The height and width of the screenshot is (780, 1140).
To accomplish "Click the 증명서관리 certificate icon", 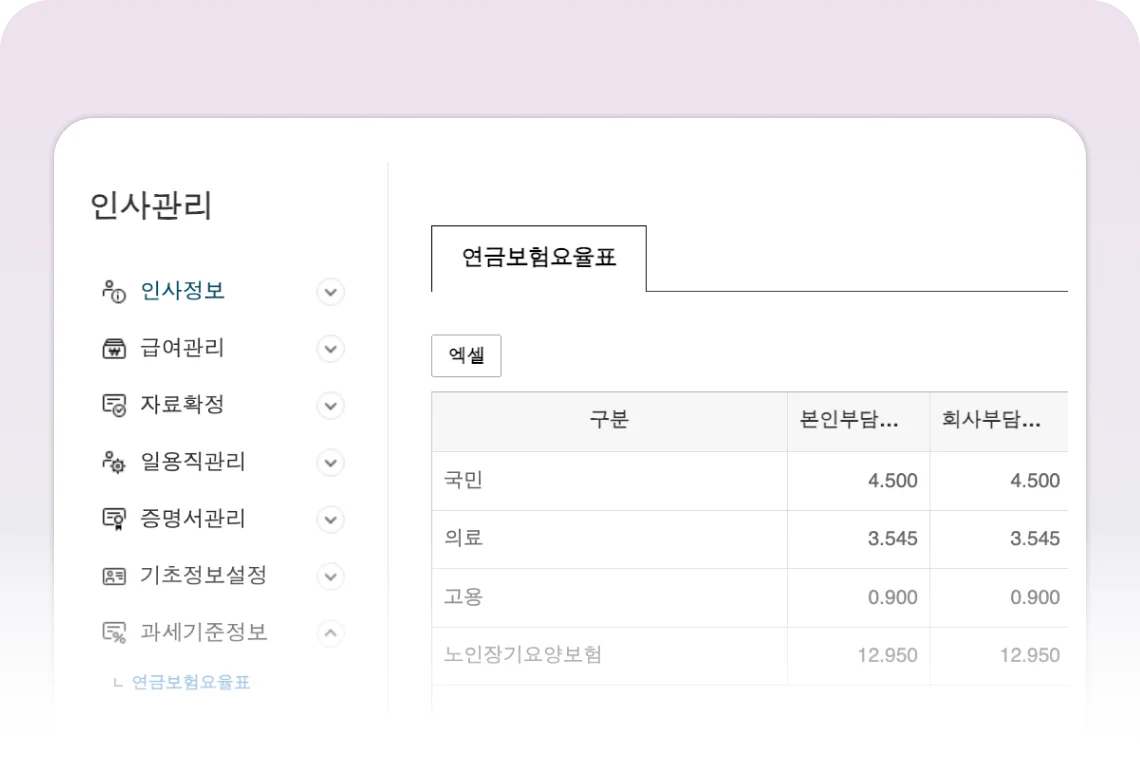I will coord(113,519).
